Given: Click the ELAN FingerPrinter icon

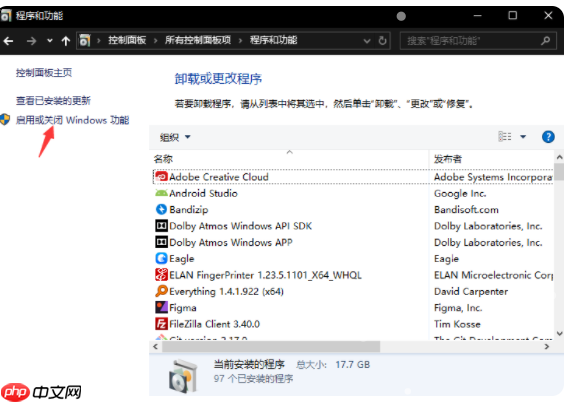Looking at the screenshot, I should 161,275.
